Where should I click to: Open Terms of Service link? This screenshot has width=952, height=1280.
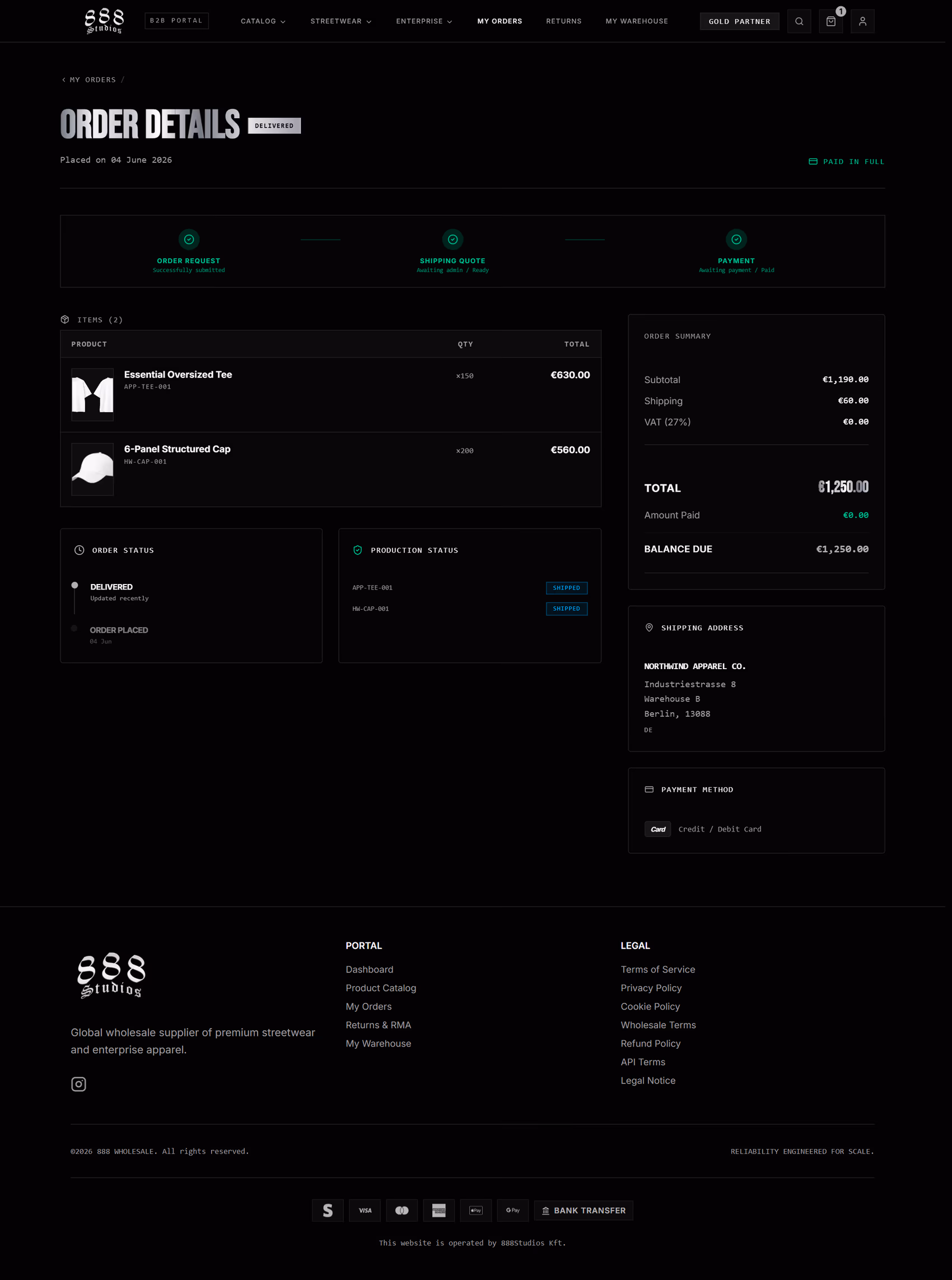click(657, 969)
